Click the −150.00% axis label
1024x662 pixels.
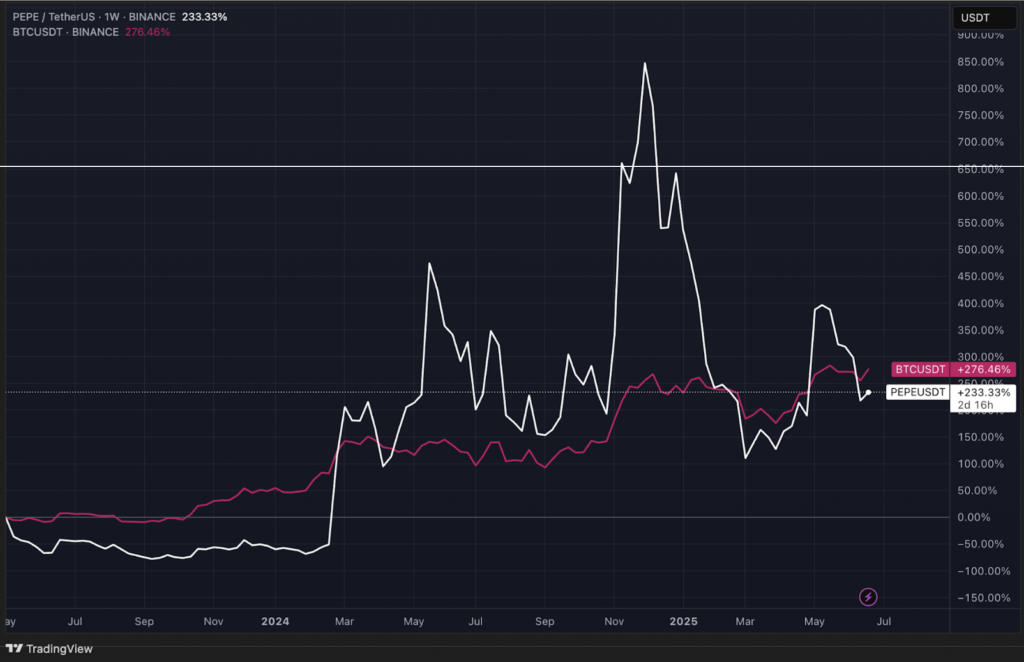tap(984, 597)
